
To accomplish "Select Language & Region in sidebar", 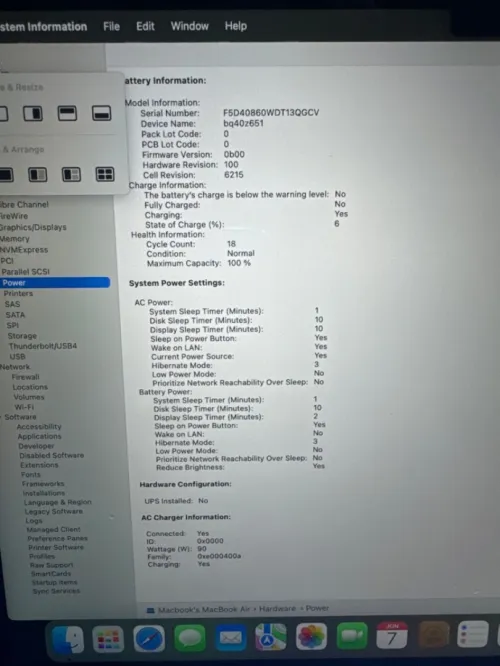I will pyautogui.click(x=58, y=502).
